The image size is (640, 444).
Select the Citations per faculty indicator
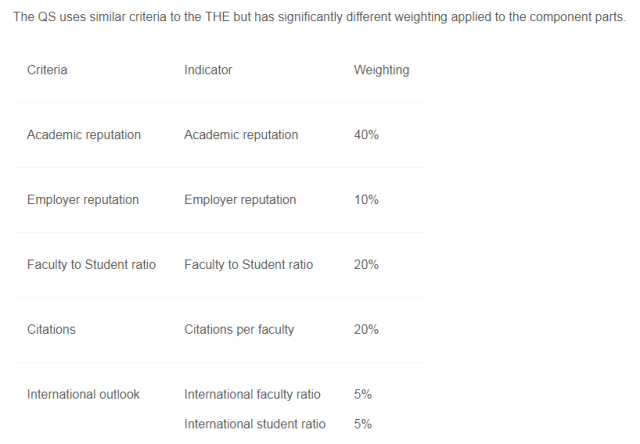239,329
